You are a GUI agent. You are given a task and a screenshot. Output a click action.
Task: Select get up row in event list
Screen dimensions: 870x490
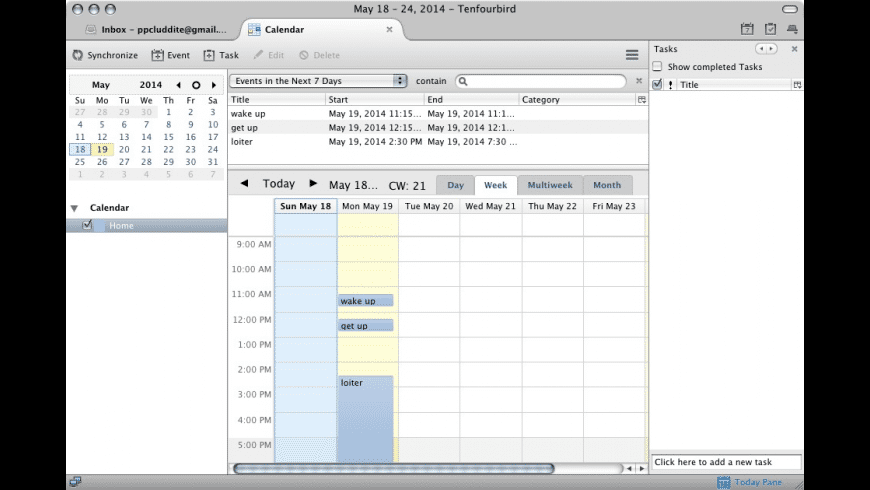(438, 128)
